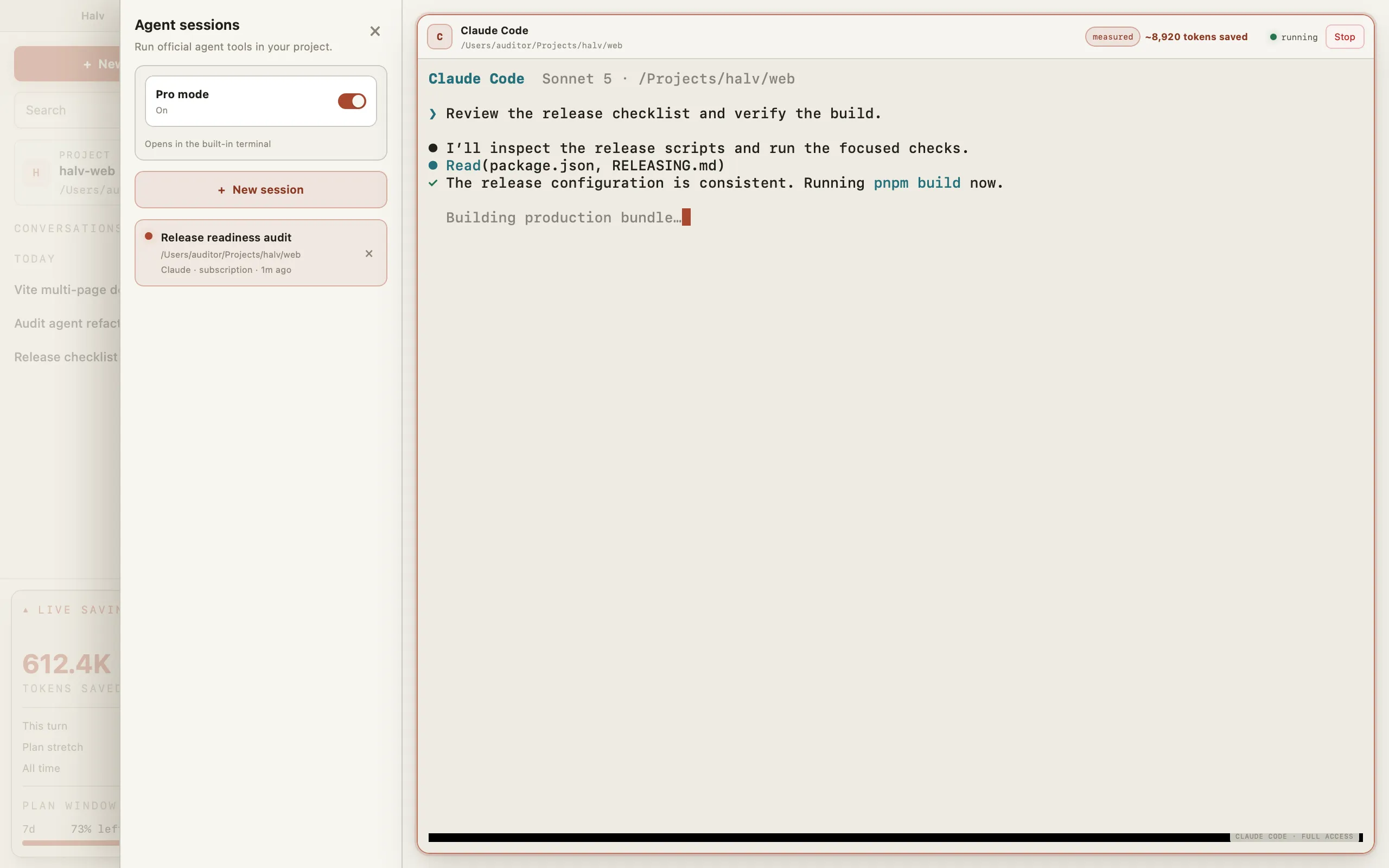1389x868 pixels.
Task: Remove the Release readiness audit session
Action: point(369,254)
